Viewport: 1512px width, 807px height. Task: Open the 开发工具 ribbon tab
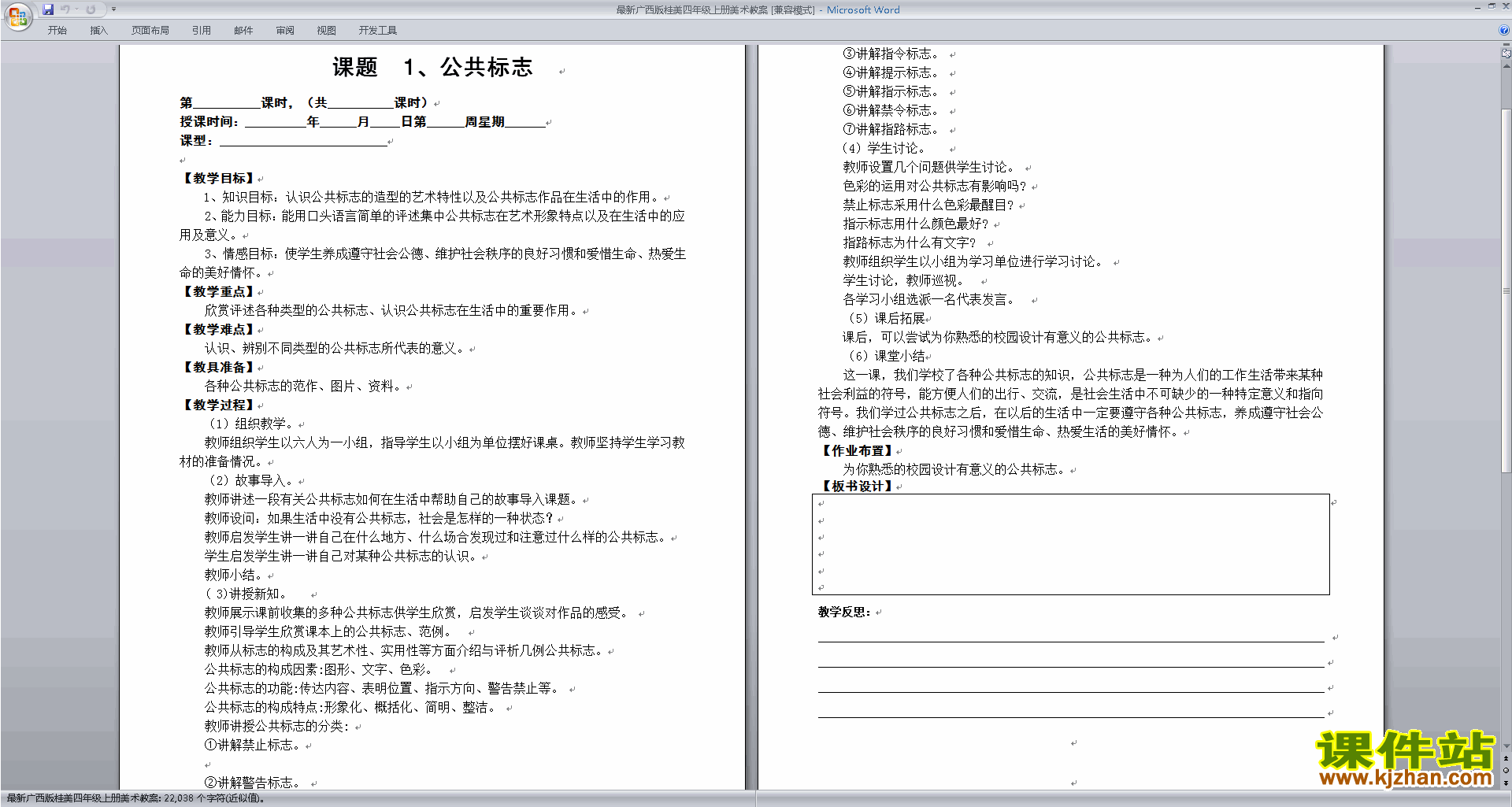[378, 31]
